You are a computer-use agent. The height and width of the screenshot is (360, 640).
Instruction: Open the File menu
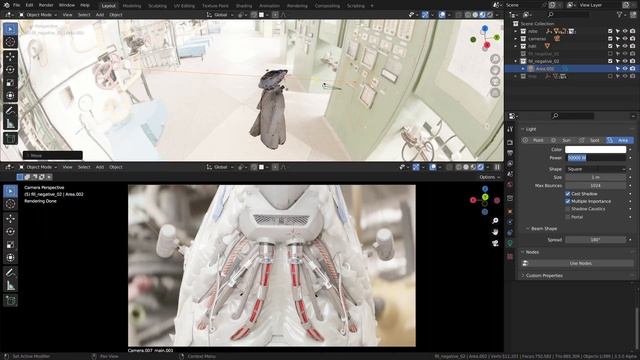[x=16, y=5]
